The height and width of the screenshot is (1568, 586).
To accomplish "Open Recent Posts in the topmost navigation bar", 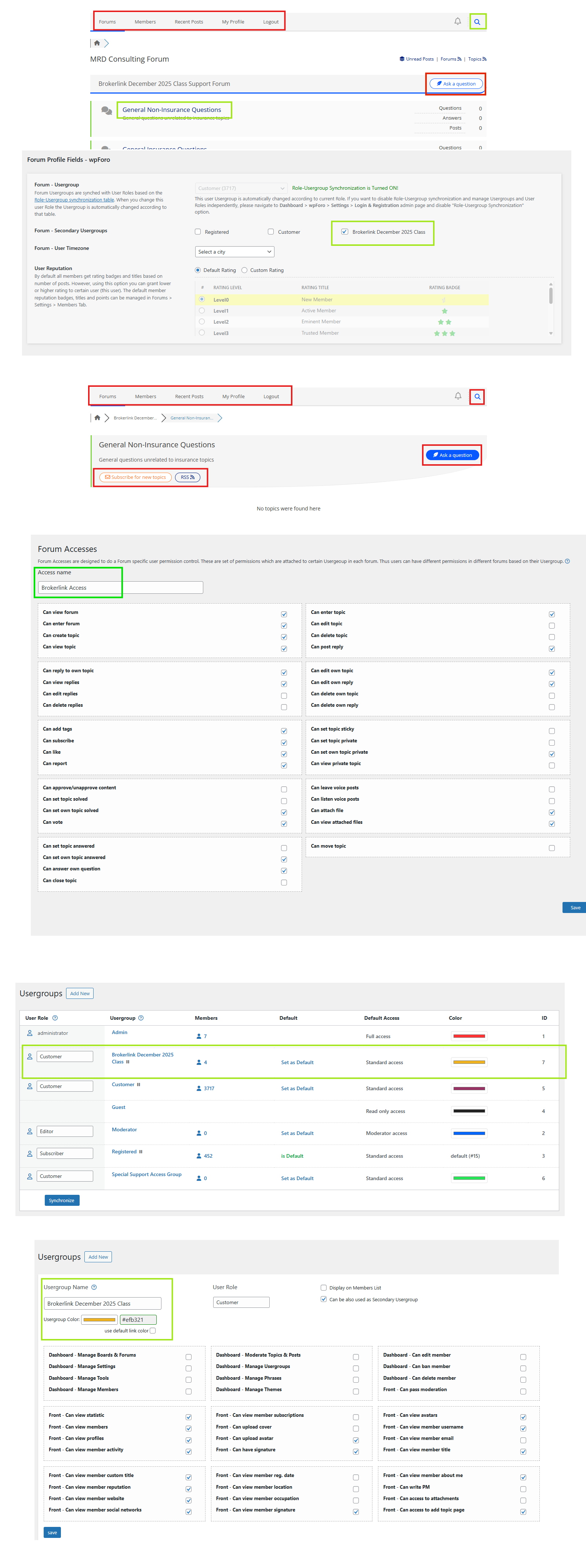I will [189, 22].
